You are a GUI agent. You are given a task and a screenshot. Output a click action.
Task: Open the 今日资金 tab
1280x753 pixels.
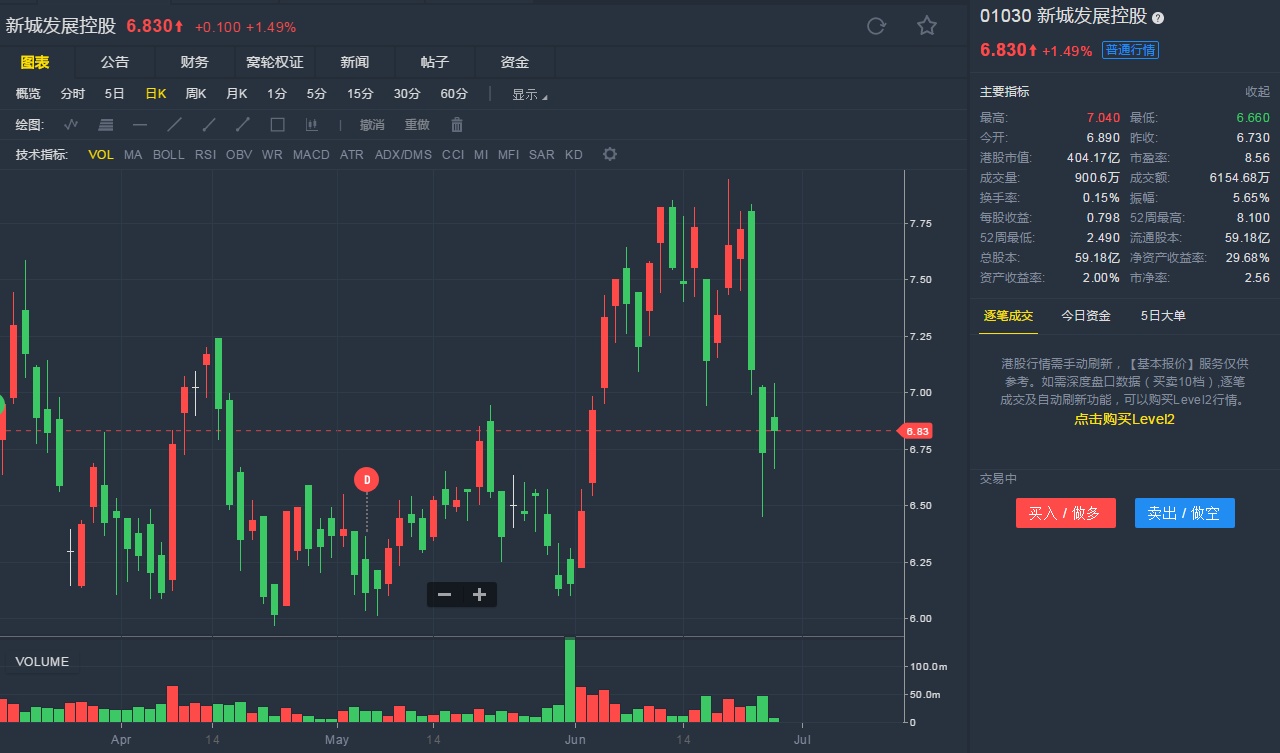1086,316
